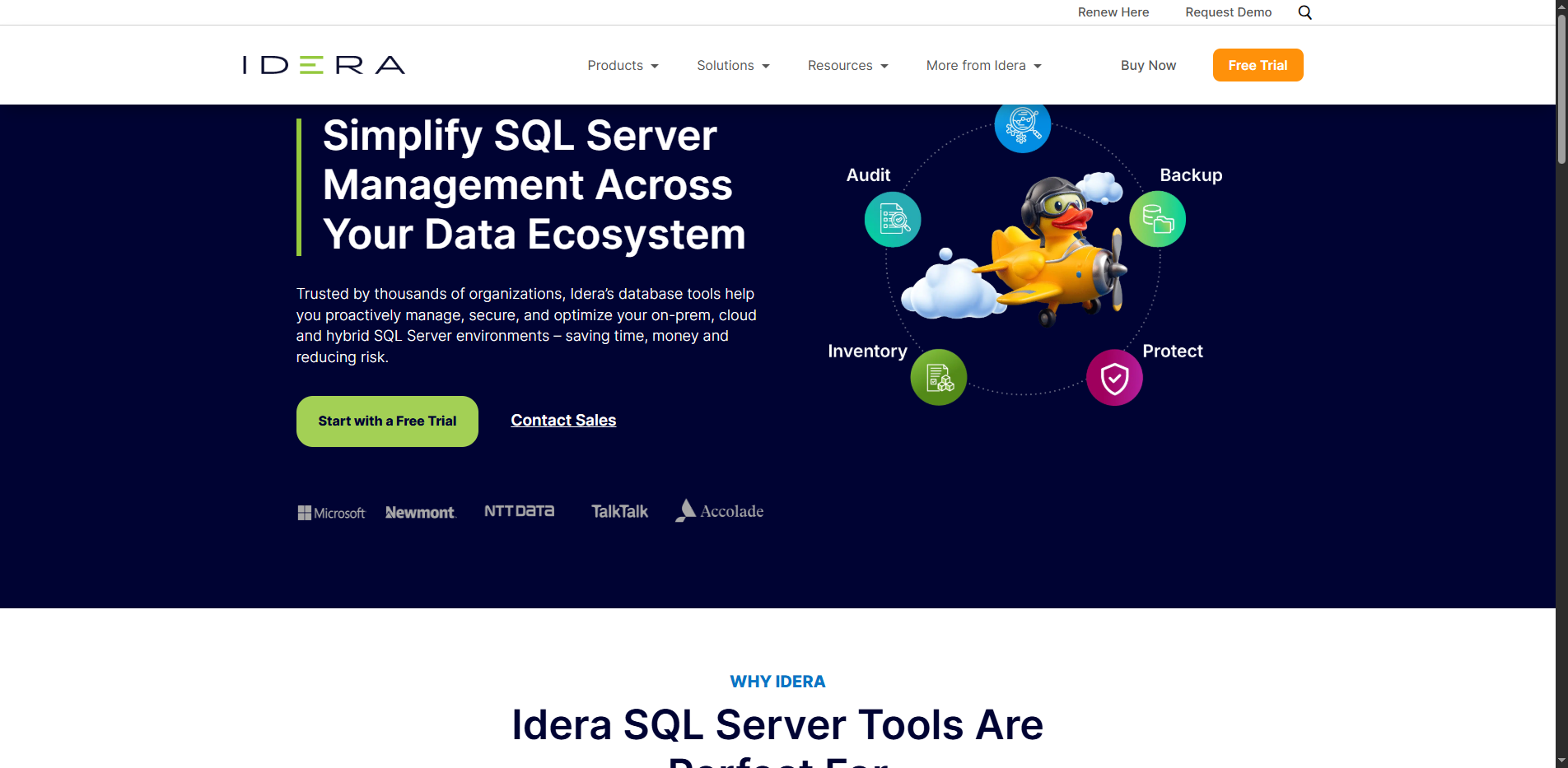Click the scrollbar up arrow

(1561, 6)
